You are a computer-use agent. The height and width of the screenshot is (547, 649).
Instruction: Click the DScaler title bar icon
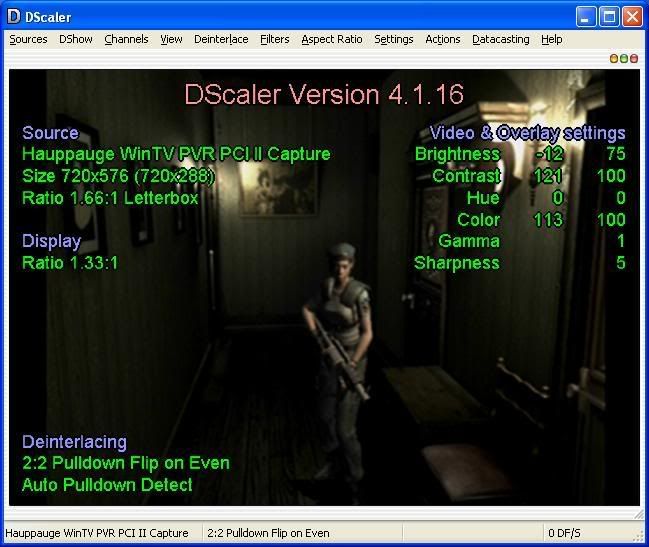click(x=14, y=17)
